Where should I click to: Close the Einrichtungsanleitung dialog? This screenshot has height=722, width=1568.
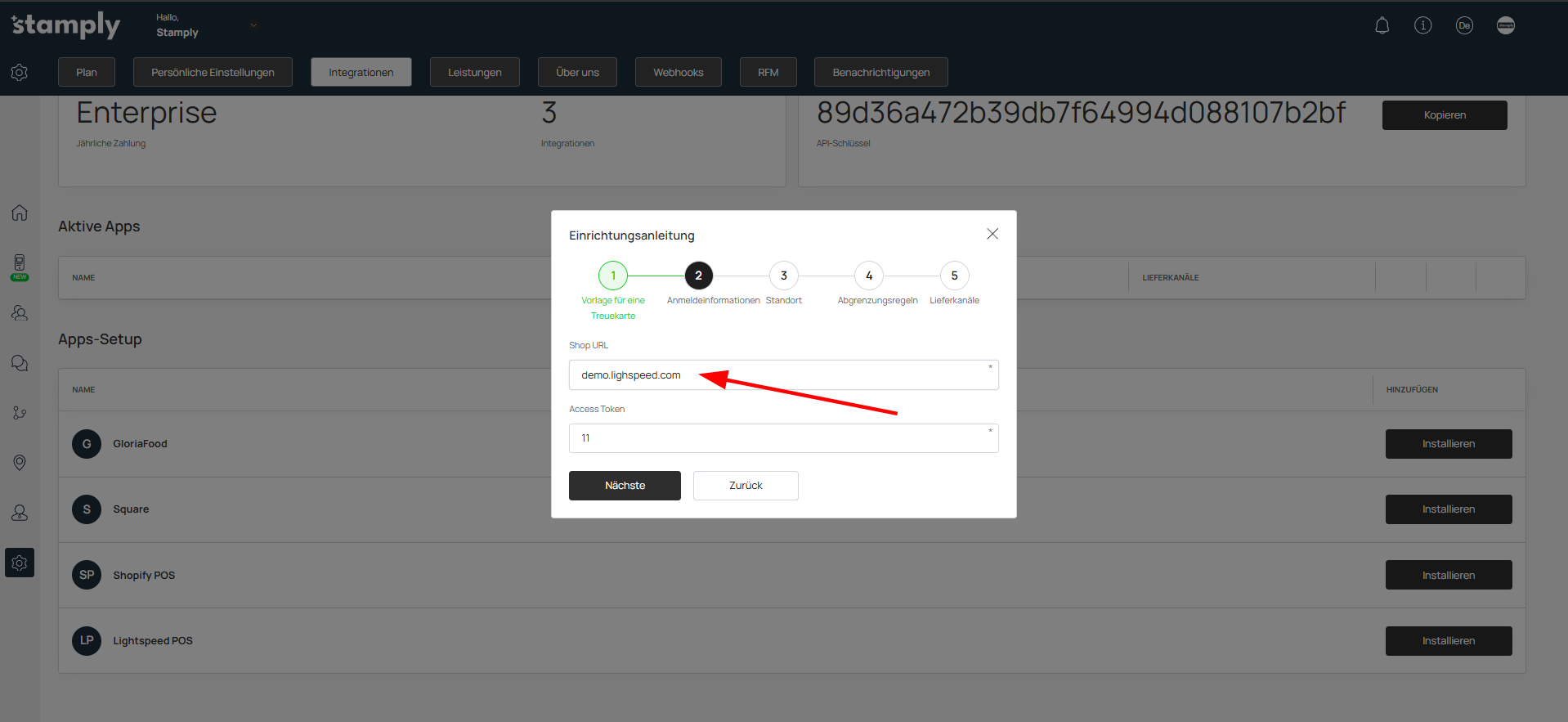[x=992, y=235]
